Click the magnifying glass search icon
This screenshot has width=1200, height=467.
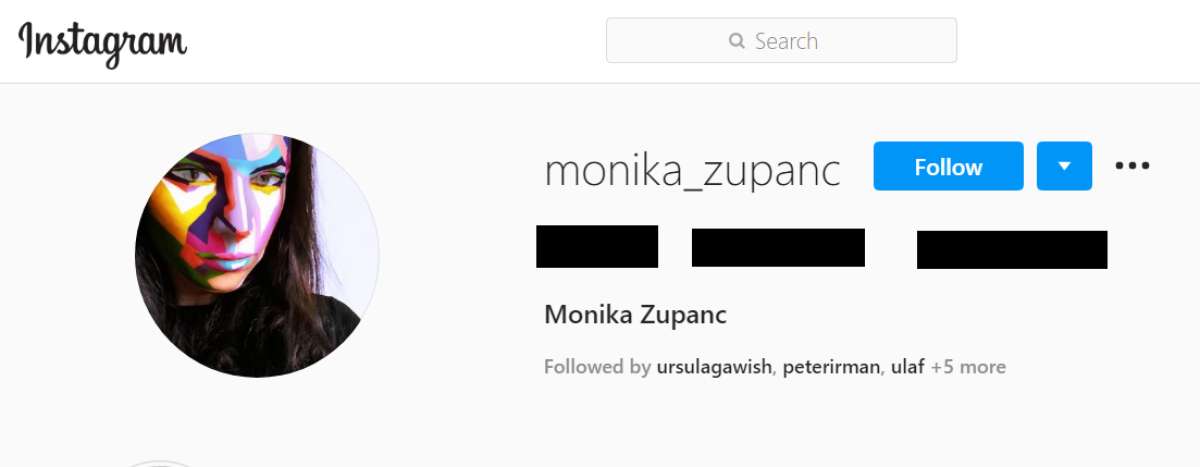(737, 41)
